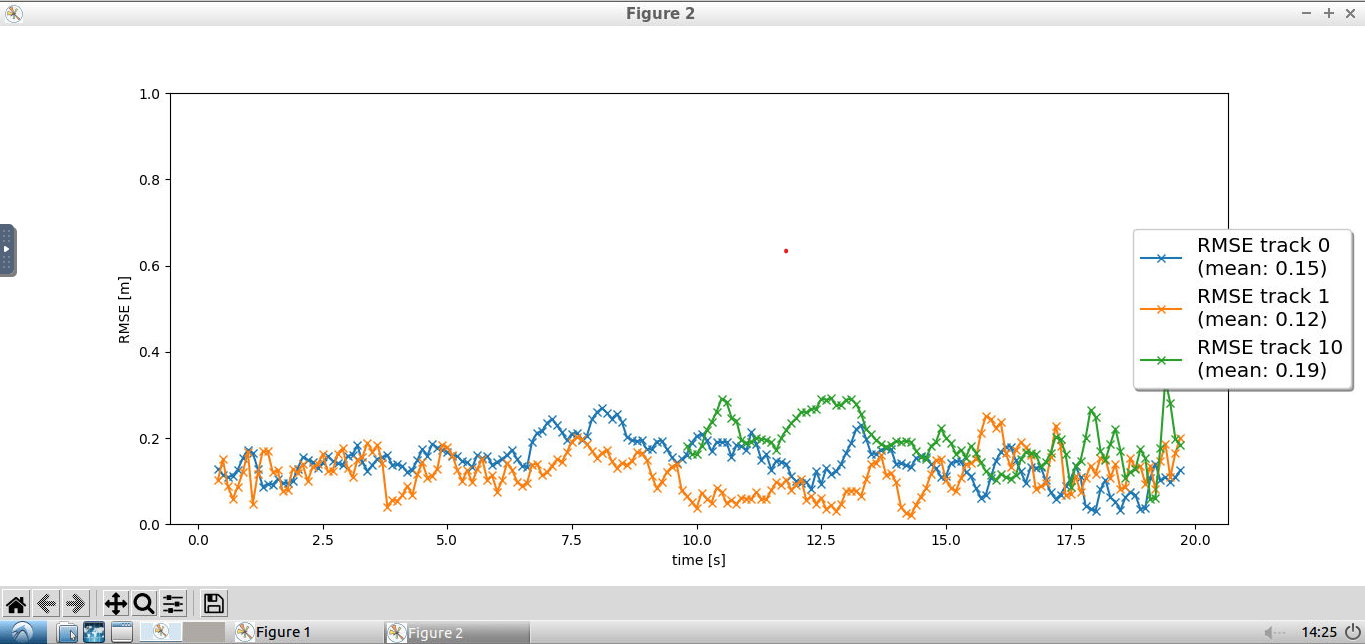The image size is (1365, 644).
Task: Open the system tray volume control
Action: (1273, 632)
